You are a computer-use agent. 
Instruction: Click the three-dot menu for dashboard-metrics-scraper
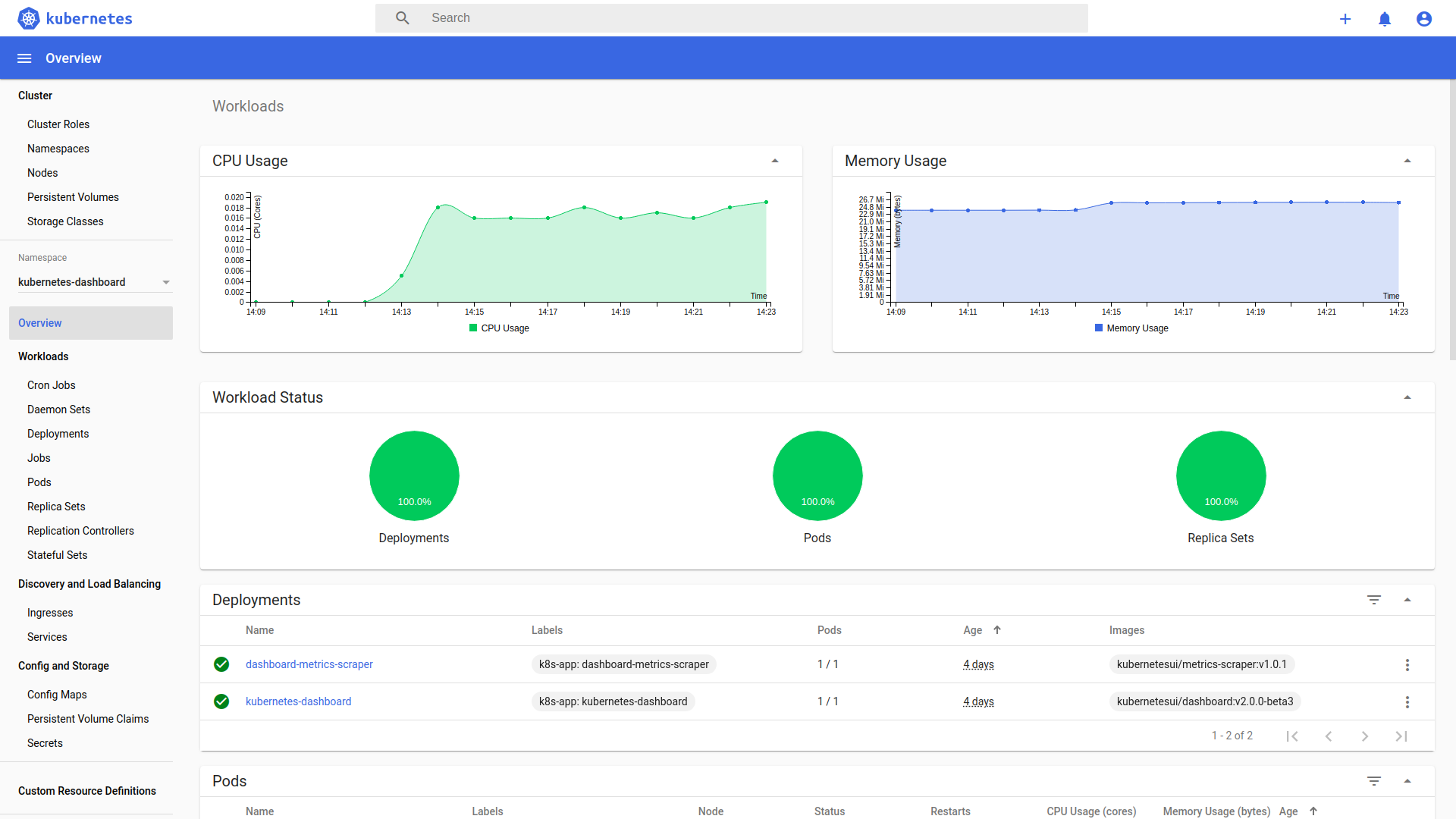pyautogui.click(x=1407, y=664)
